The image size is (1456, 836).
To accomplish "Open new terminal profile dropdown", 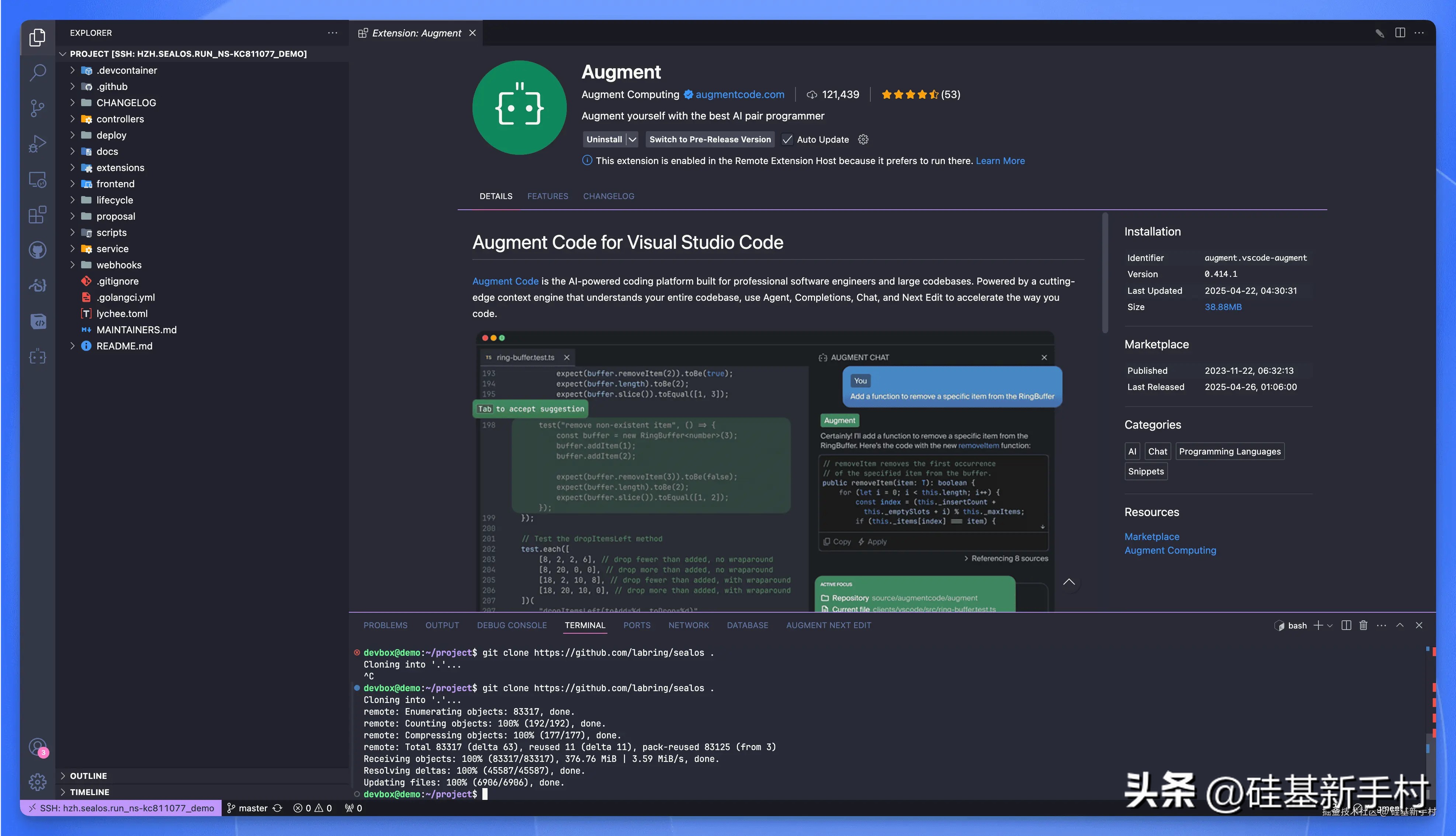I will pos(1330,625).
